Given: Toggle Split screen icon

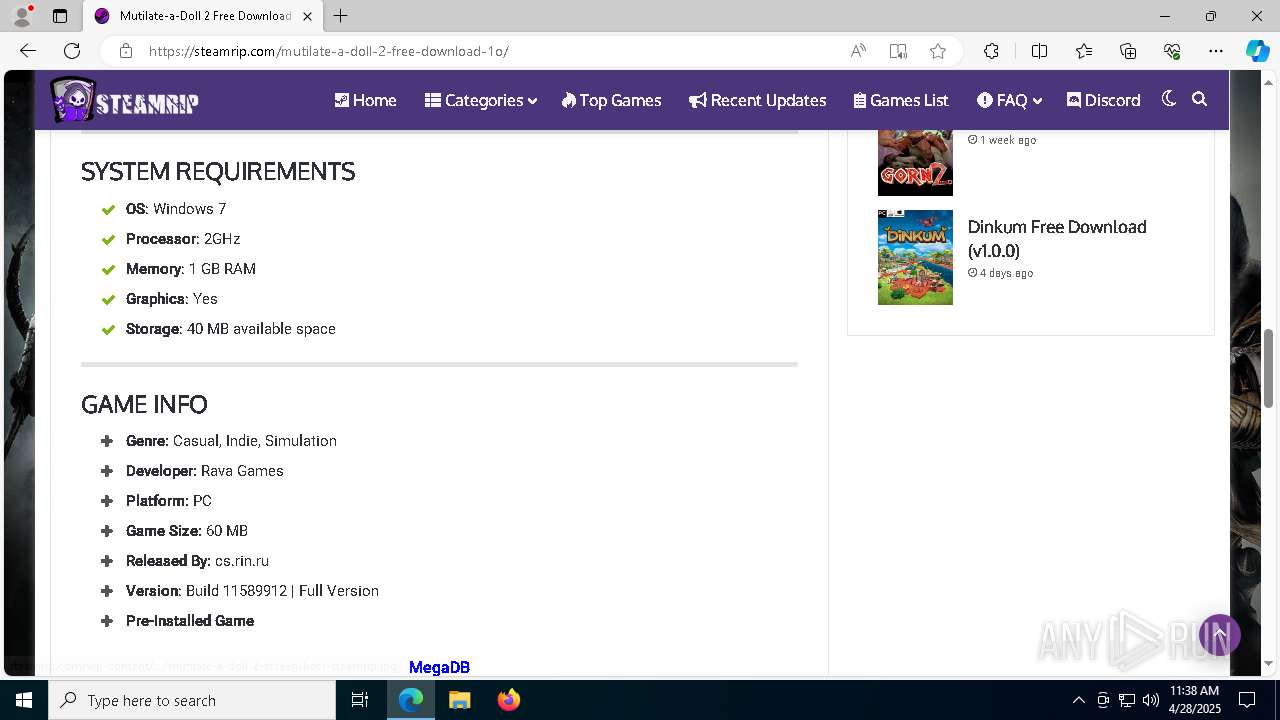Looking at the screenshot, I should tap(1039, 51).
